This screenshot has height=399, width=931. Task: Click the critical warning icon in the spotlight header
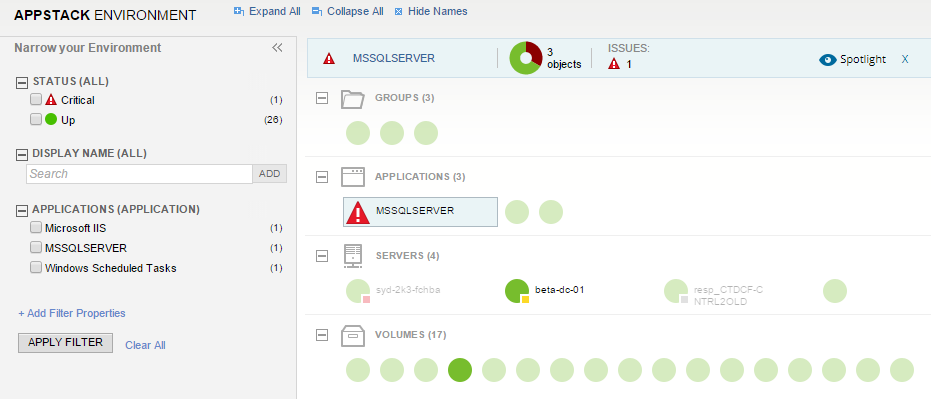pos(329,58)
